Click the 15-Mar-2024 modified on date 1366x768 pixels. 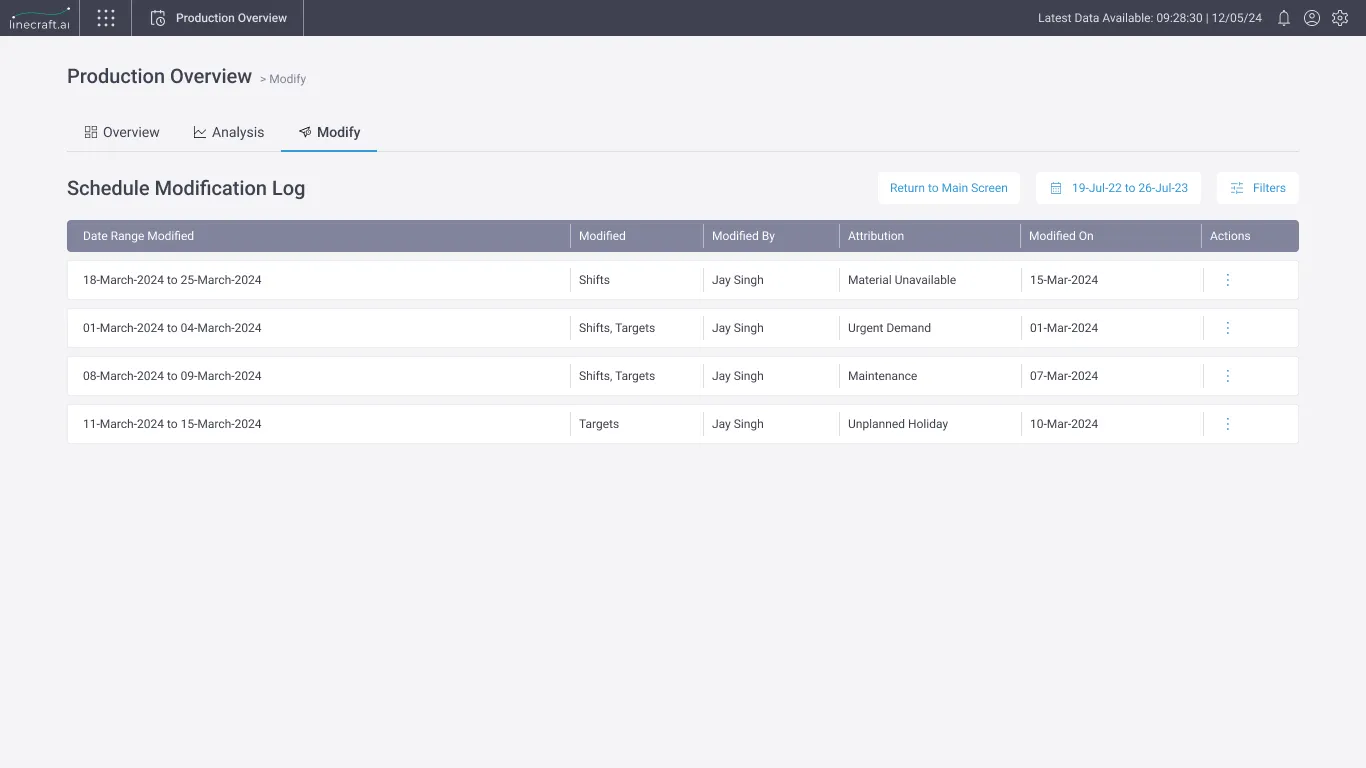[1064, 280]
